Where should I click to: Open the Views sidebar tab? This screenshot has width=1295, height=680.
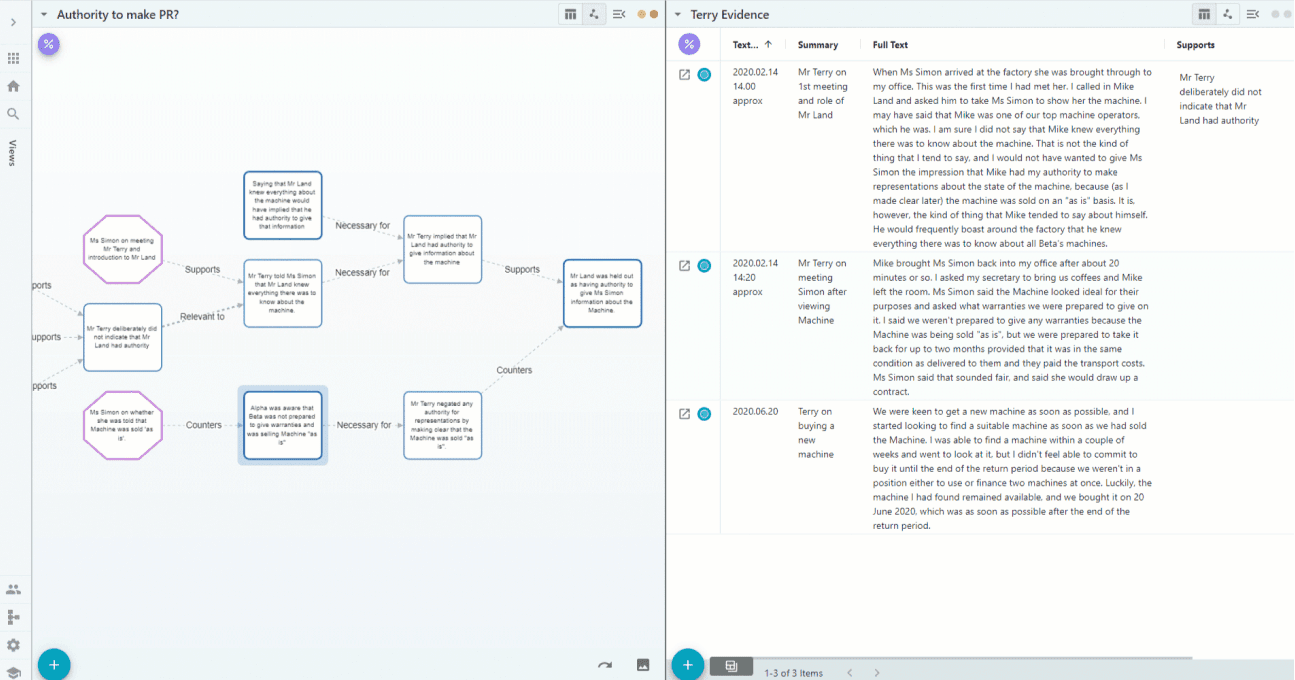click(13, 153)
